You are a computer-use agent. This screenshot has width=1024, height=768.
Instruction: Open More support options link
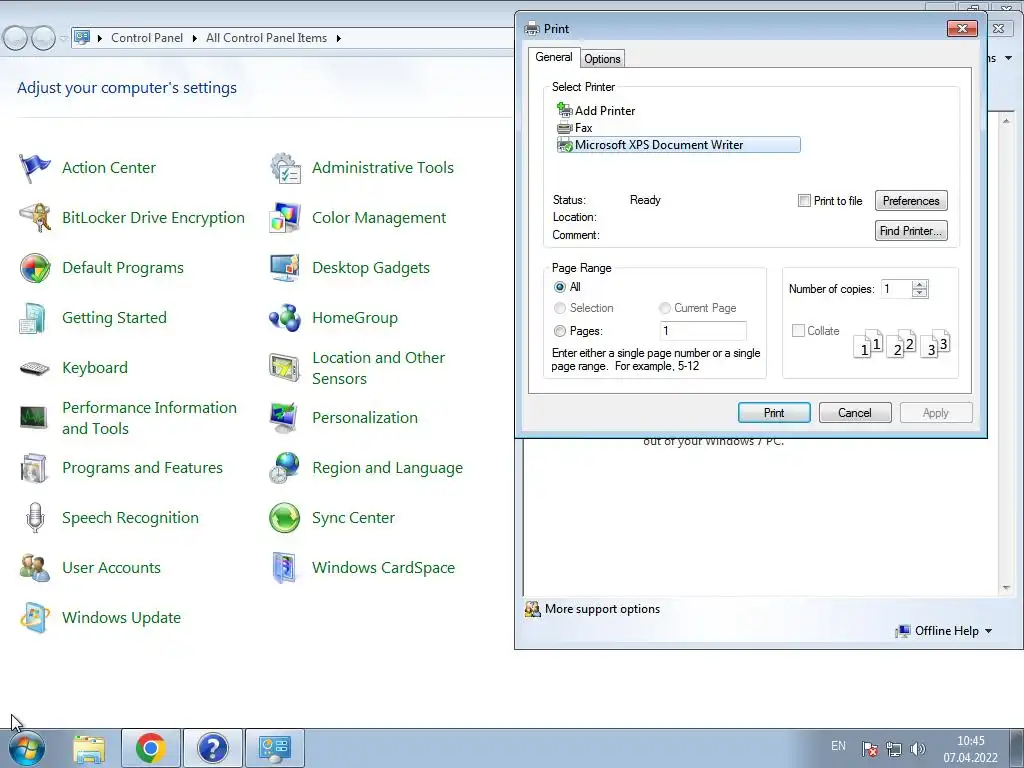pos(602,609)
